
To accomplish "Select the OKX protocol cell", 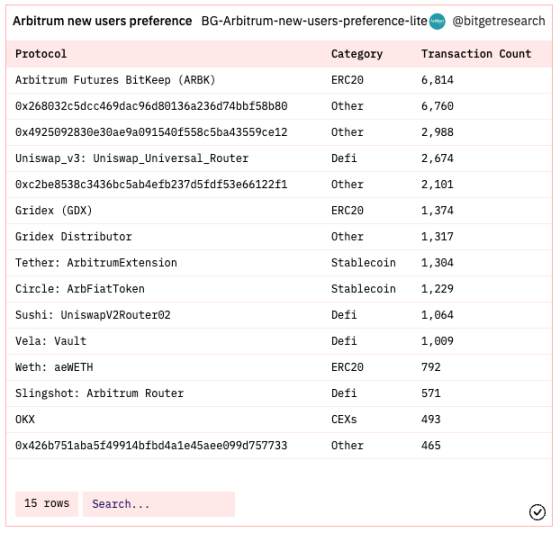I will point(25,419).
